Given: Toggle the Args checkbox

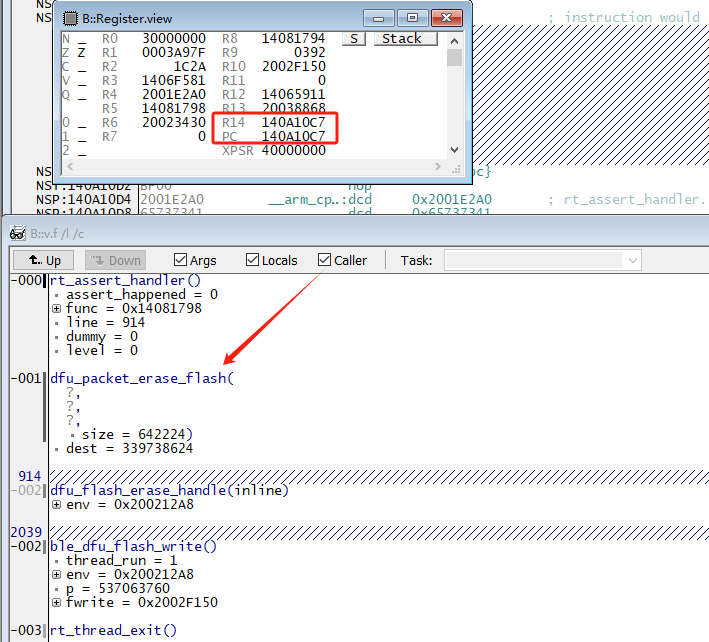Looking at the screenshot, I should coord(180,260).
